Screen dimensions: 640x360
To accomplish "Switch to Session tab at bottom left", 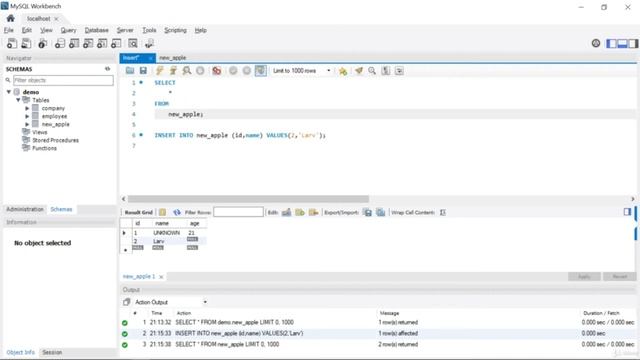I will click(52, 352).
